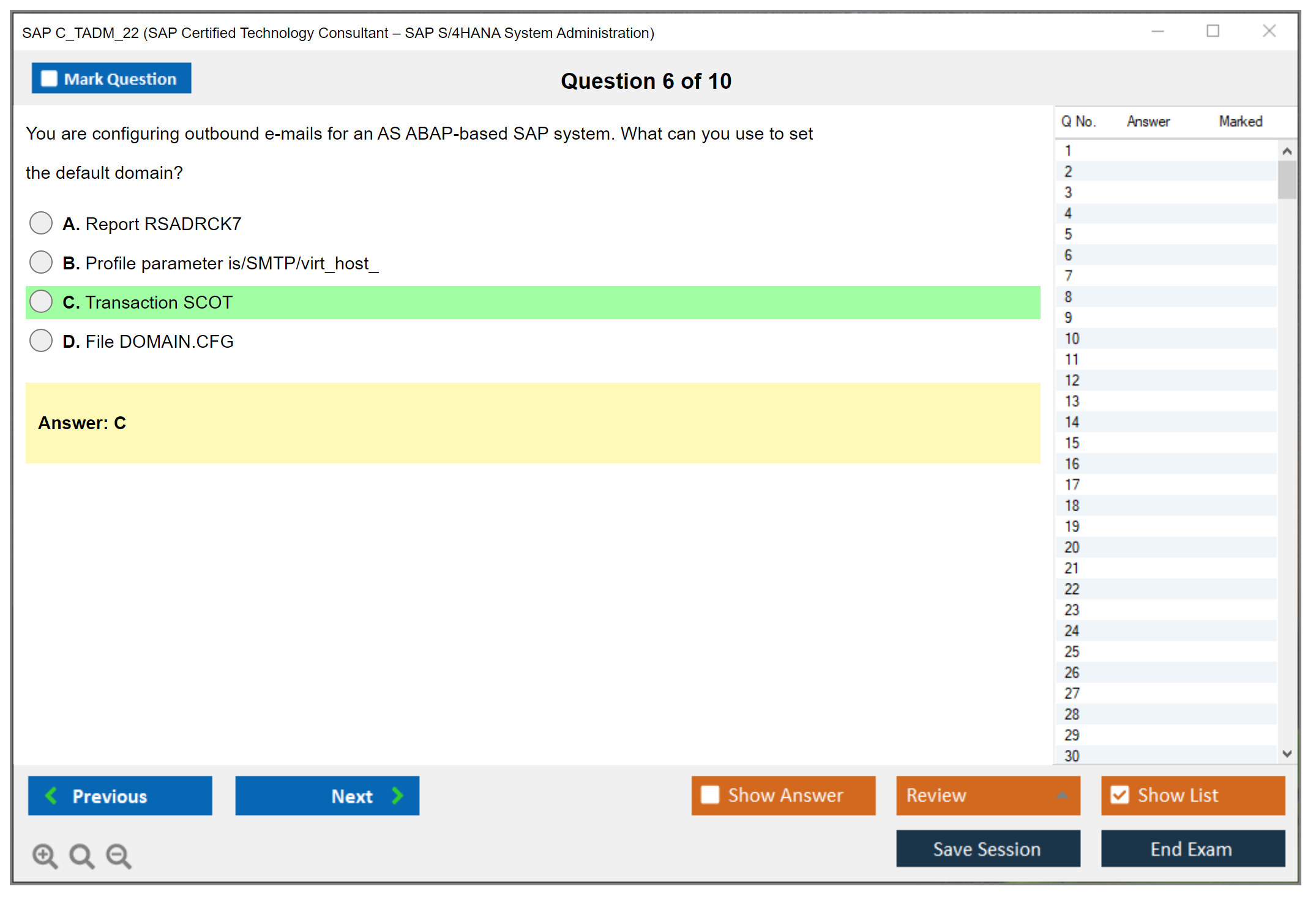Click scroll down arrow in question list
Screen dimensions: 1316x900
pyautogui.click(x=1287, y=754)
